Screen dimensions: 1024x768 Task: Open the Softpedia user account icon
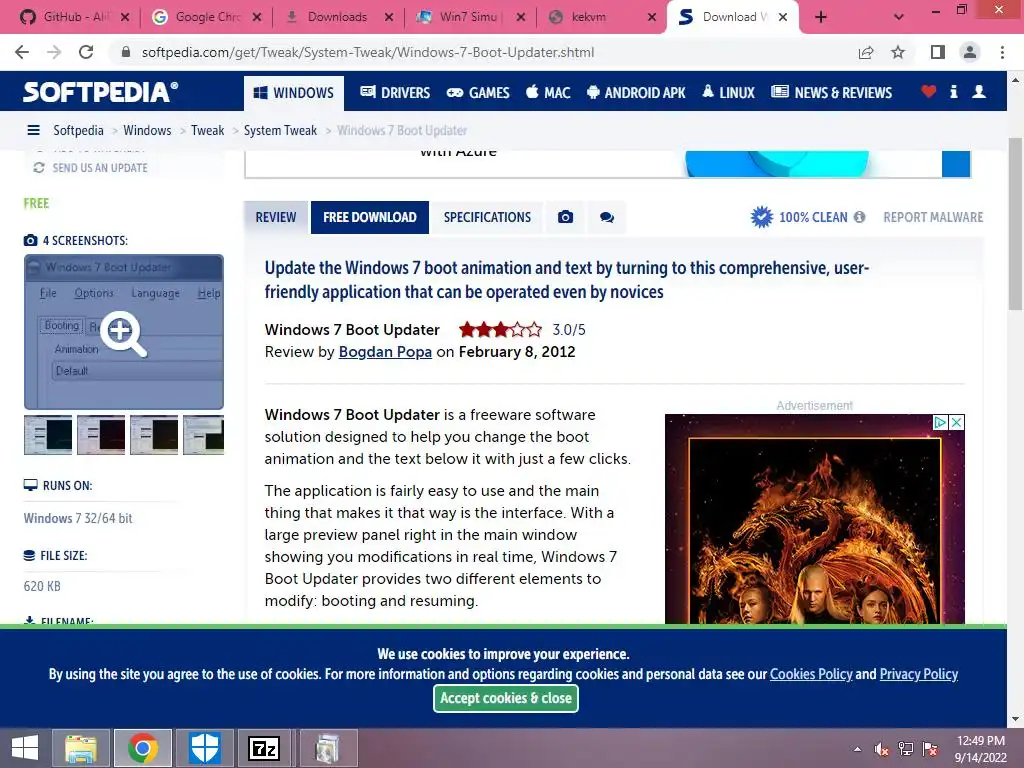979,92
